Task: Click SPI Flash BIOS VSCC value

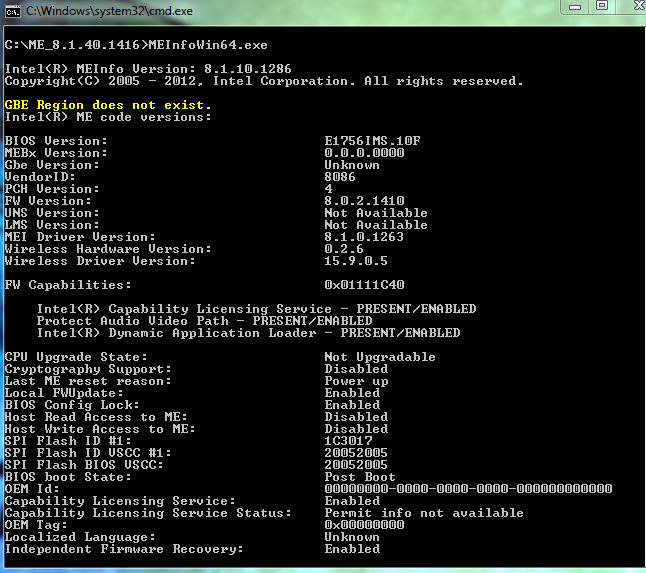Action: (x=356, y=465)
